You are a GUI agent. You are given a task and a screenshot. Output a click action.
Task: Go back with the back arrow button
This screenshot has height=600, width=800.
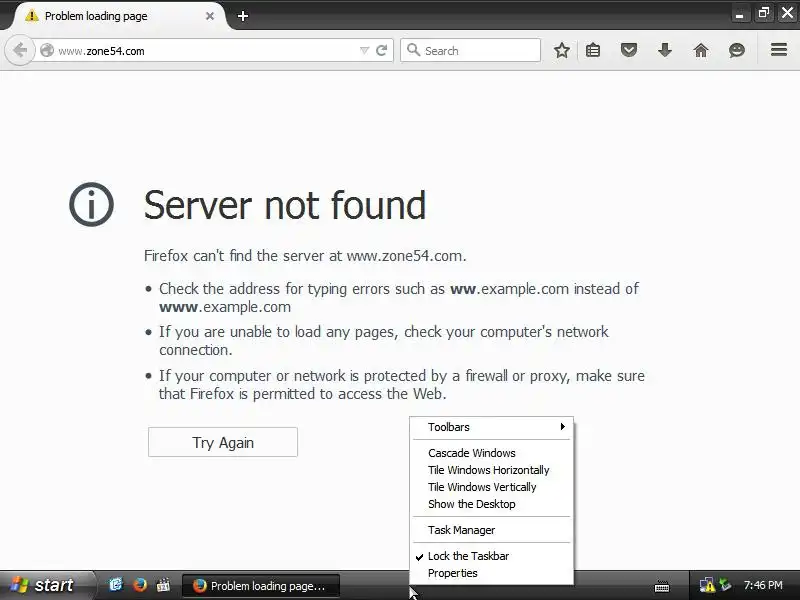19,51
